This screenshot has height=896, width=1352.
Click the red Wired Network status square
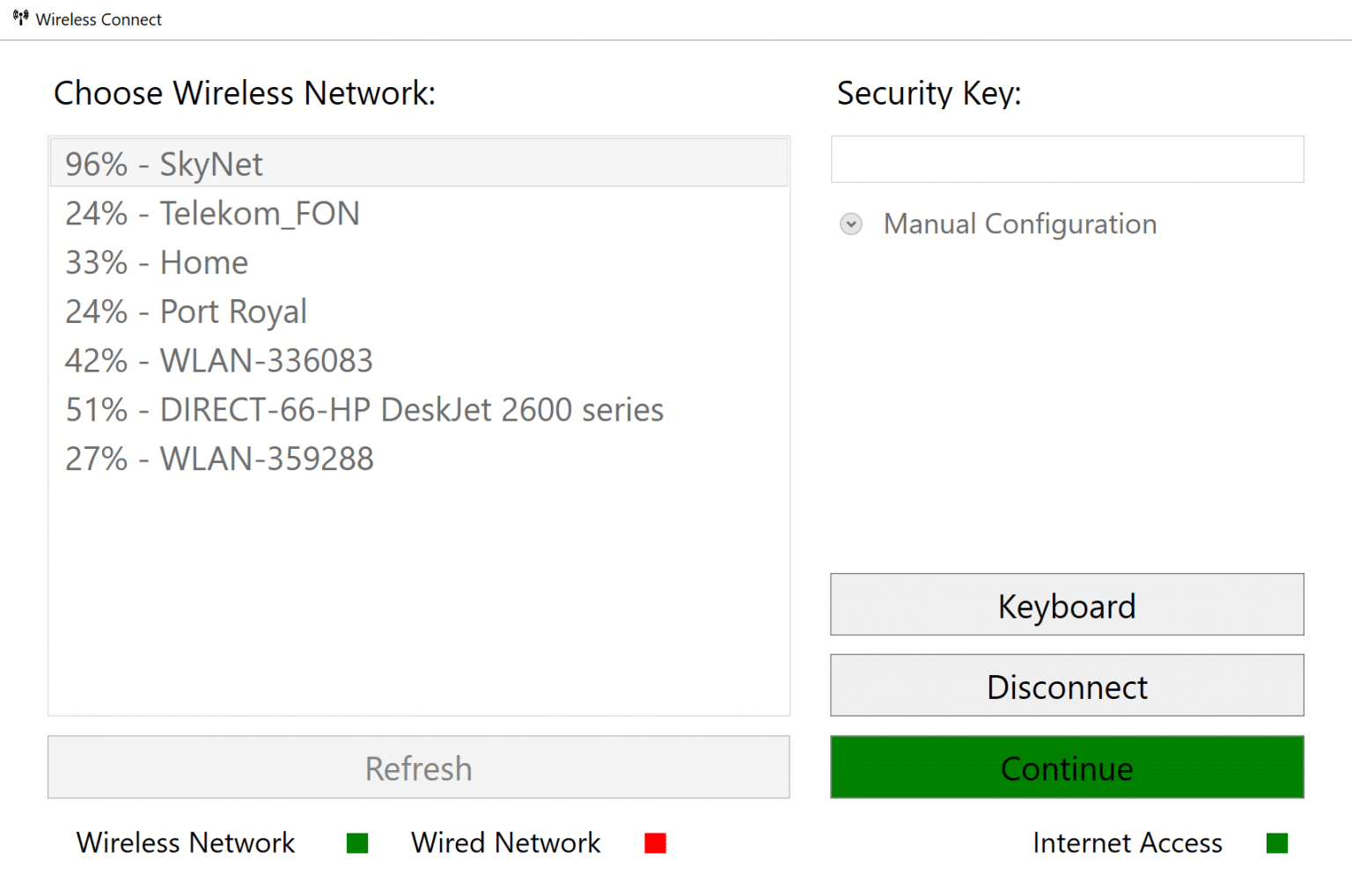[655, 842]
